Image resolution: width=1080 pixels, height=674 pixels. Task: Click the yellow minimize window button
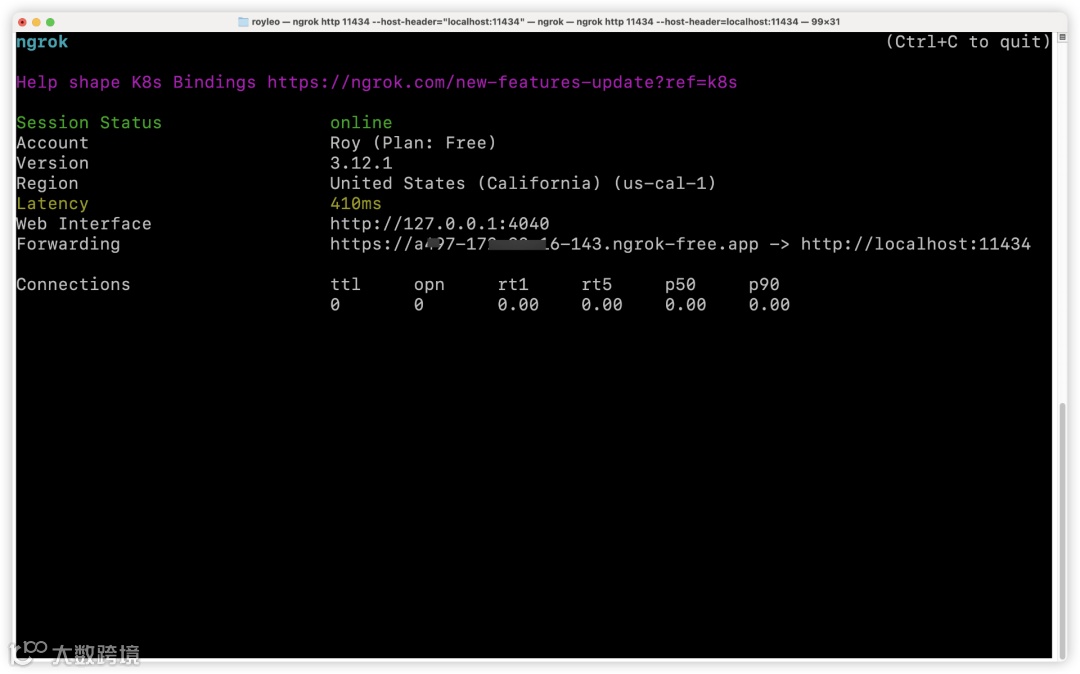tap(36, 22)
